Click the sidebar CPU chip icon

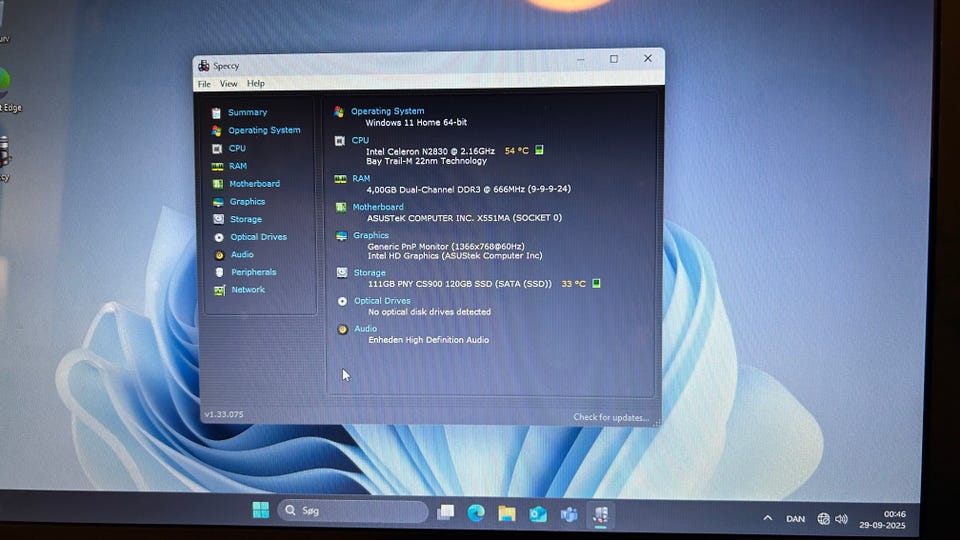pyautogui.click(x=217, y=149)
